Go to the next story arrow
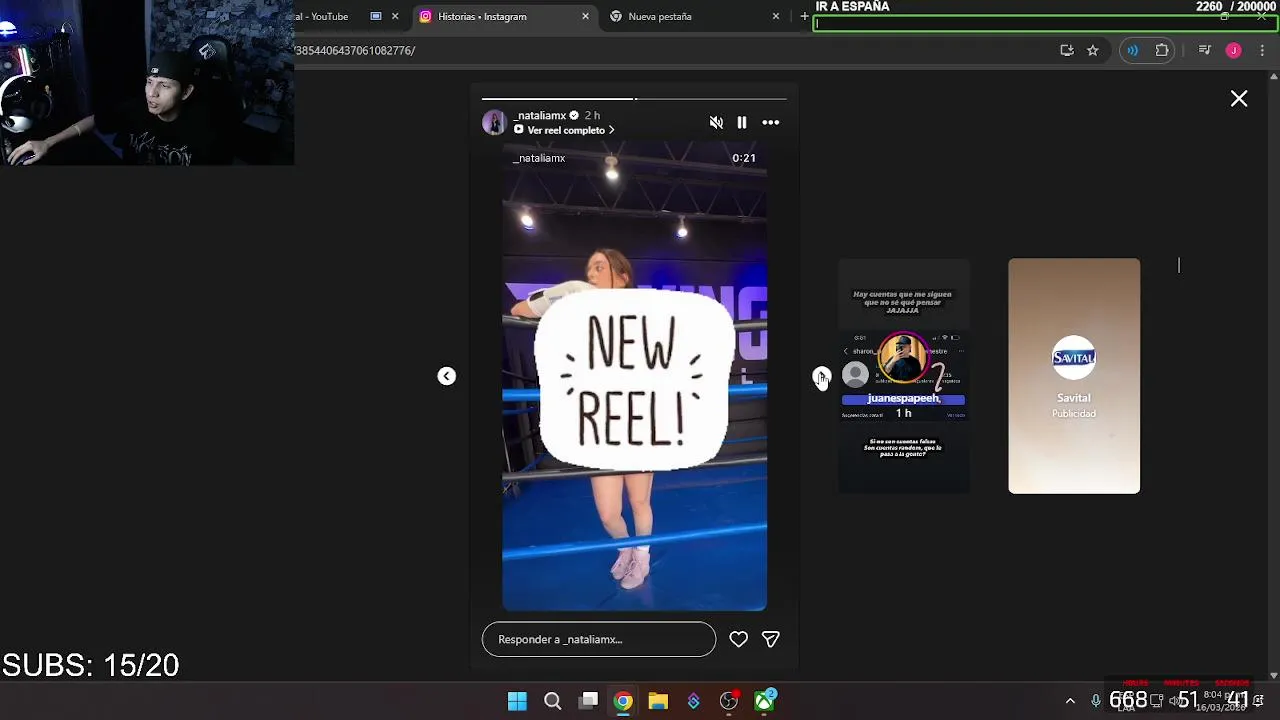This screenshot has height=720, width=1280. tap(821, 376)
